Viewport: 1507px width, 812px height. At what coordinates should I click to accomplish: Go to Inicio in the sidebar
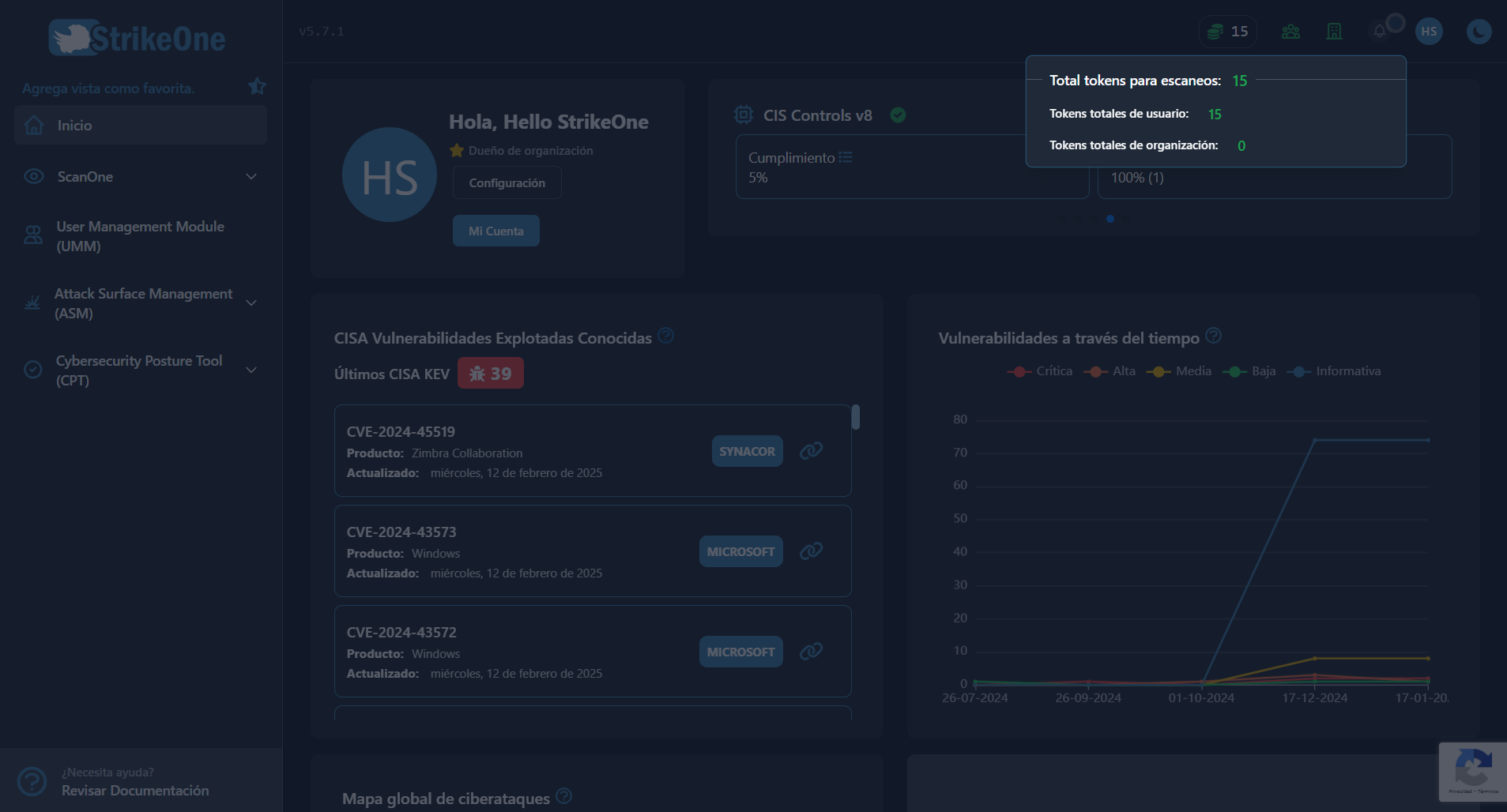point(141,126)
